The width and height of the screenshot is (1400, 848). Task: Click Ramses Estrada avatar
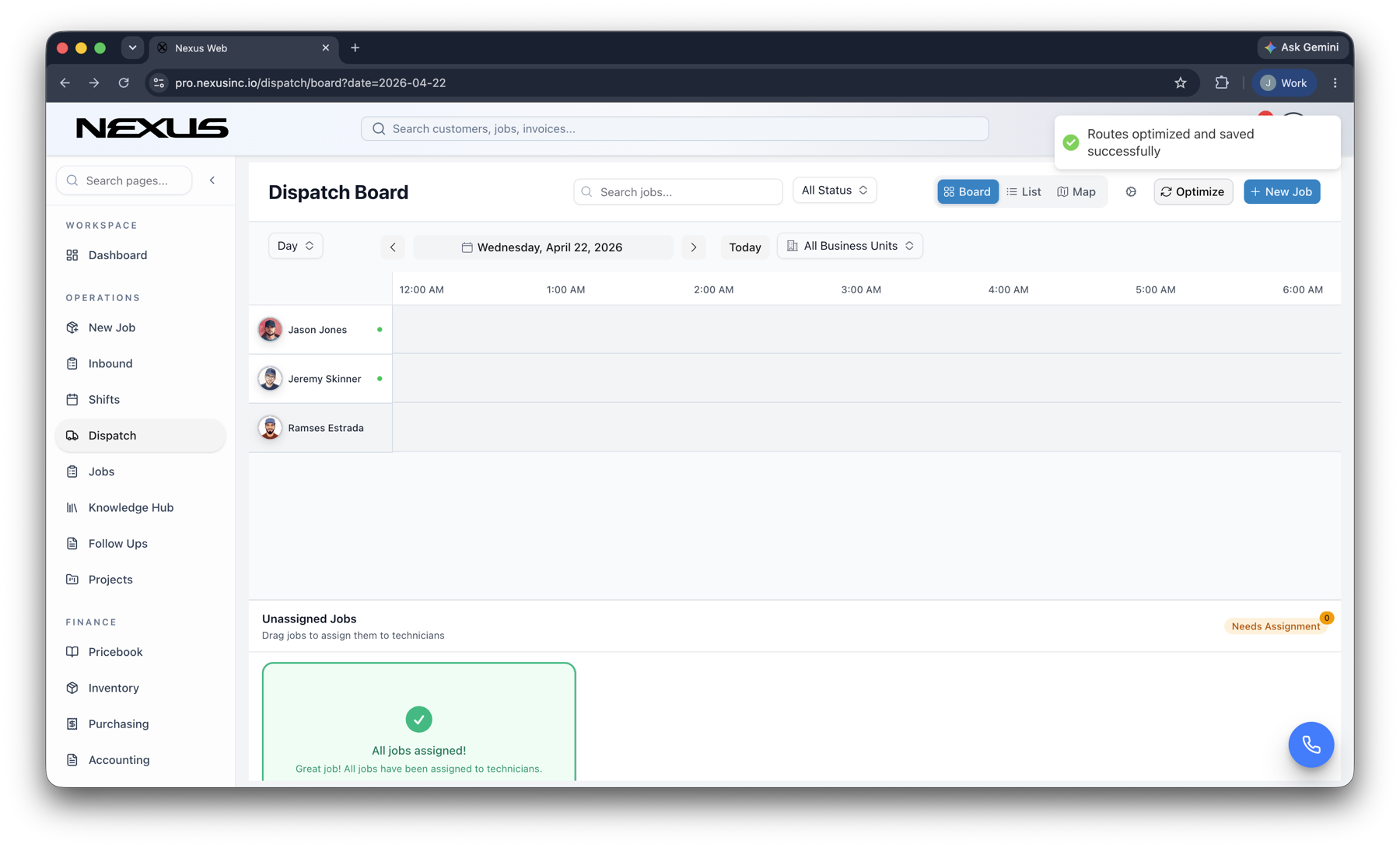(x=270, y=428)
